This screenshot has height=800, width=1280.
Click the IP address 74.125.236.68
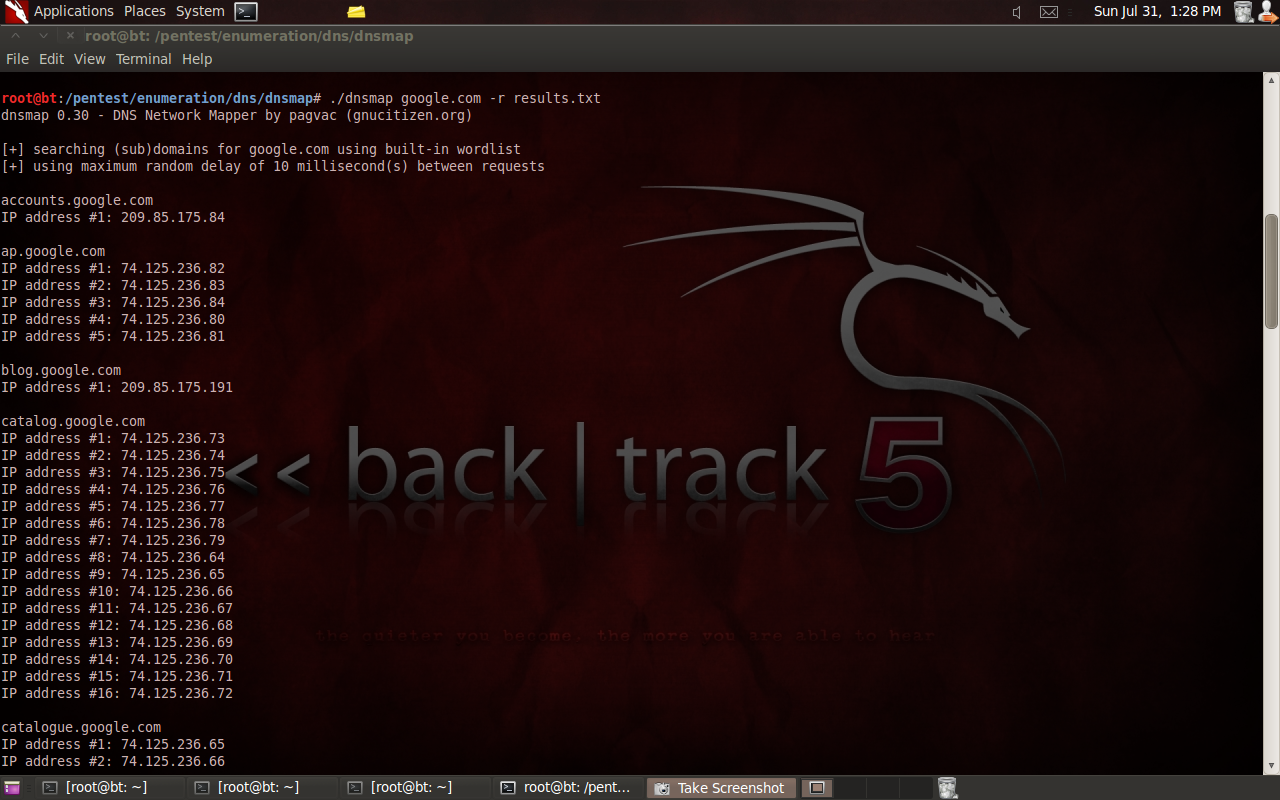coord(181,625)
